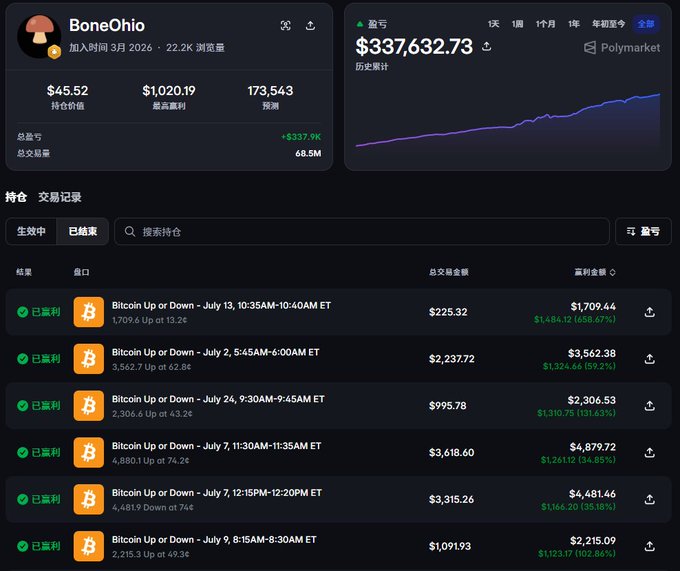Click the gold badge on the avatar

pos(54,52)
